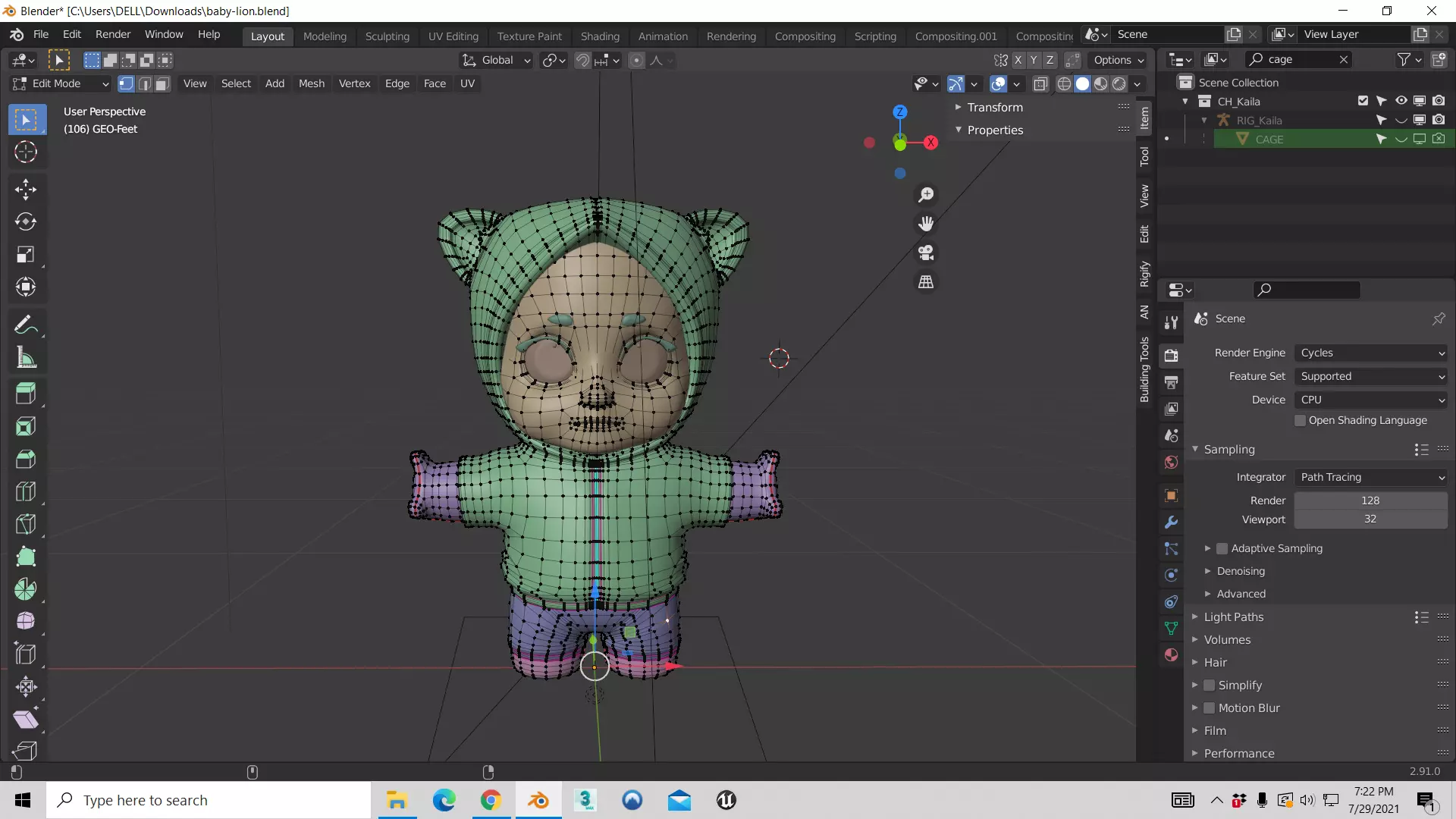1456x819 pixels.
Task: Select the Bevel tool
Action: click(x=26, y=459)
